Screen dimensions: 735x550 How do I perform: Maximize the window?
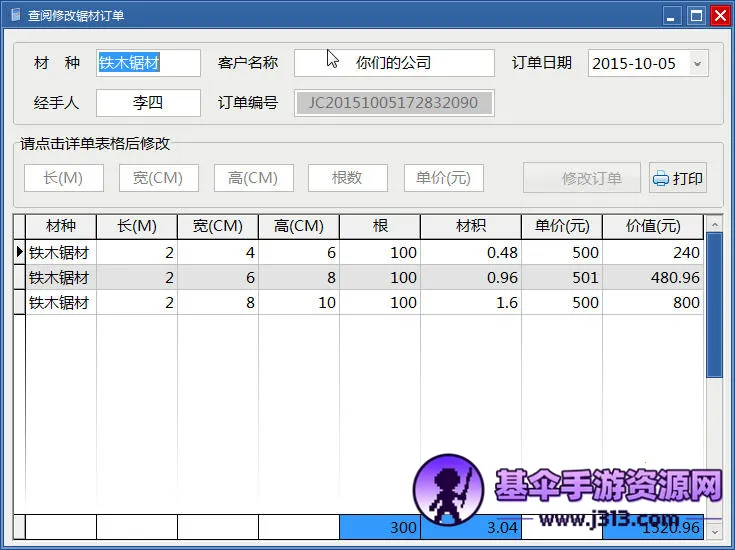(697, 15)
